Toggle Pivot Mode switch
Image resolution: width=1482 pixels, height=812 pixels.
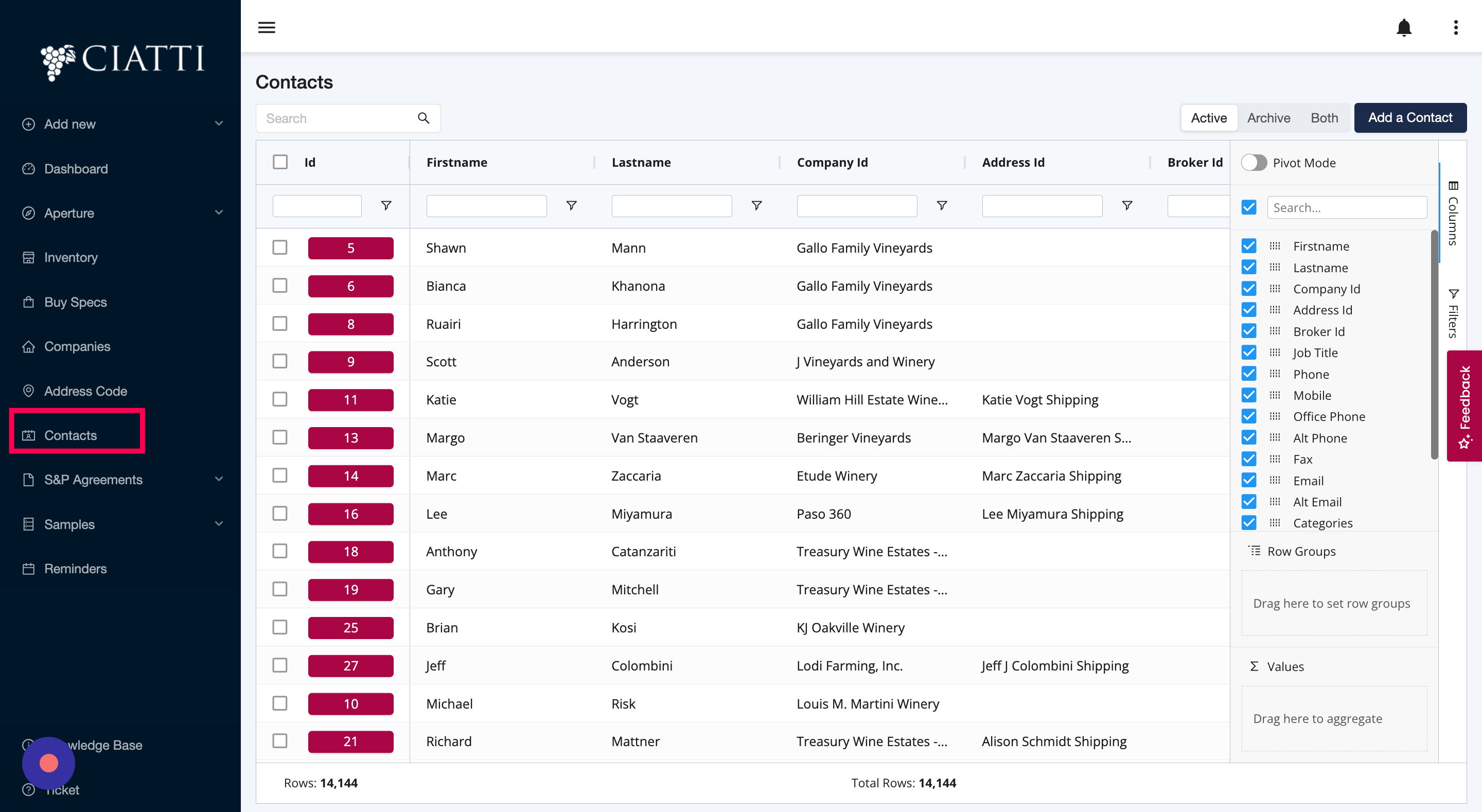1254,163
